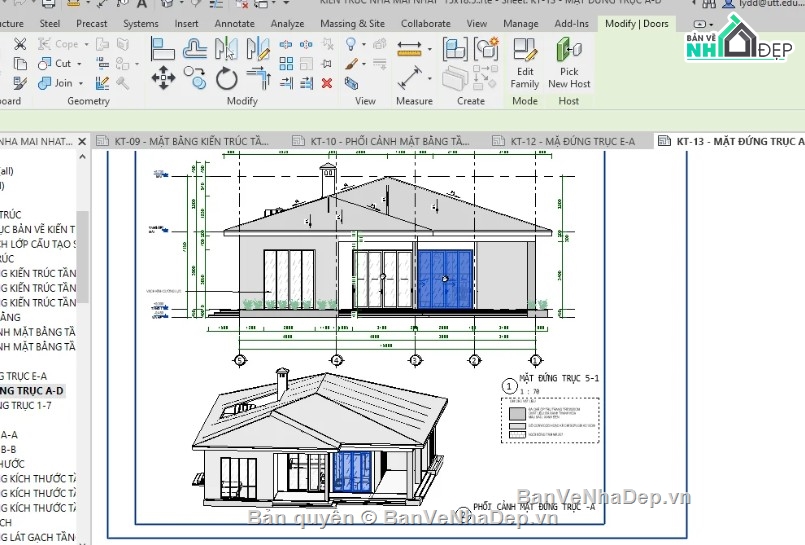This screenshot has width=805, height=545.
Task: Click the Unpin tool icon
Action: [x=327, y=45]
